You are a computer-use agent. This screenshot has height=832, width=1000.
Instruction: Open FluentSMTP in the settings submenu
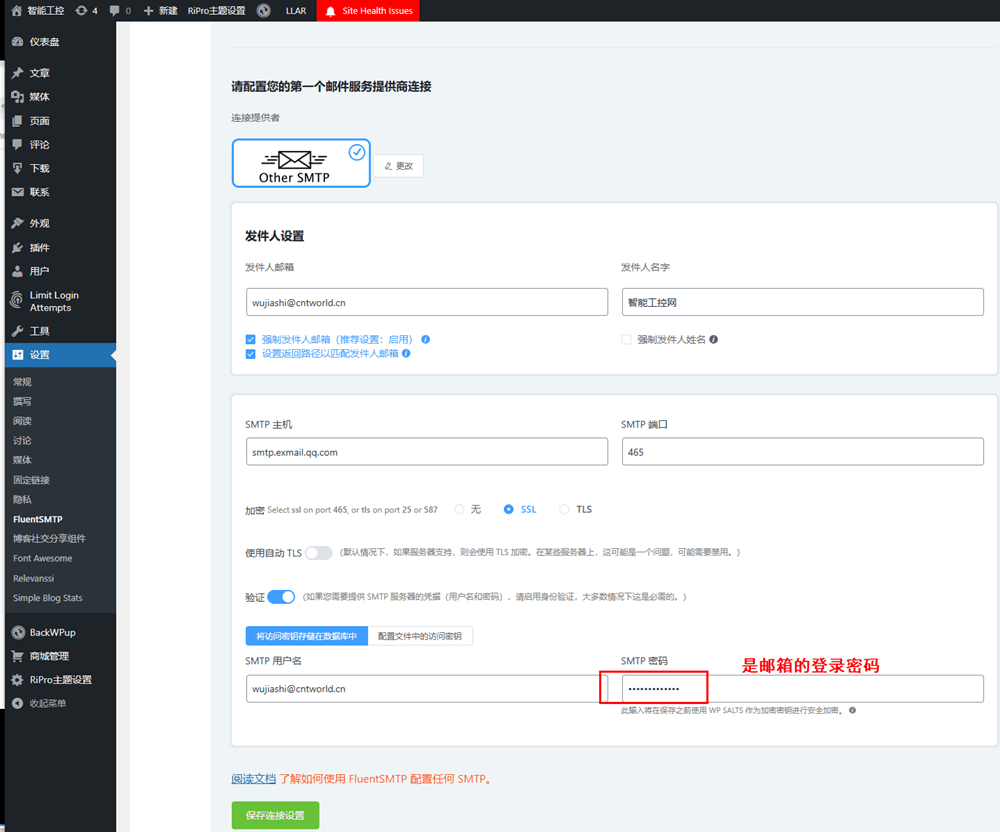[38, 519]
